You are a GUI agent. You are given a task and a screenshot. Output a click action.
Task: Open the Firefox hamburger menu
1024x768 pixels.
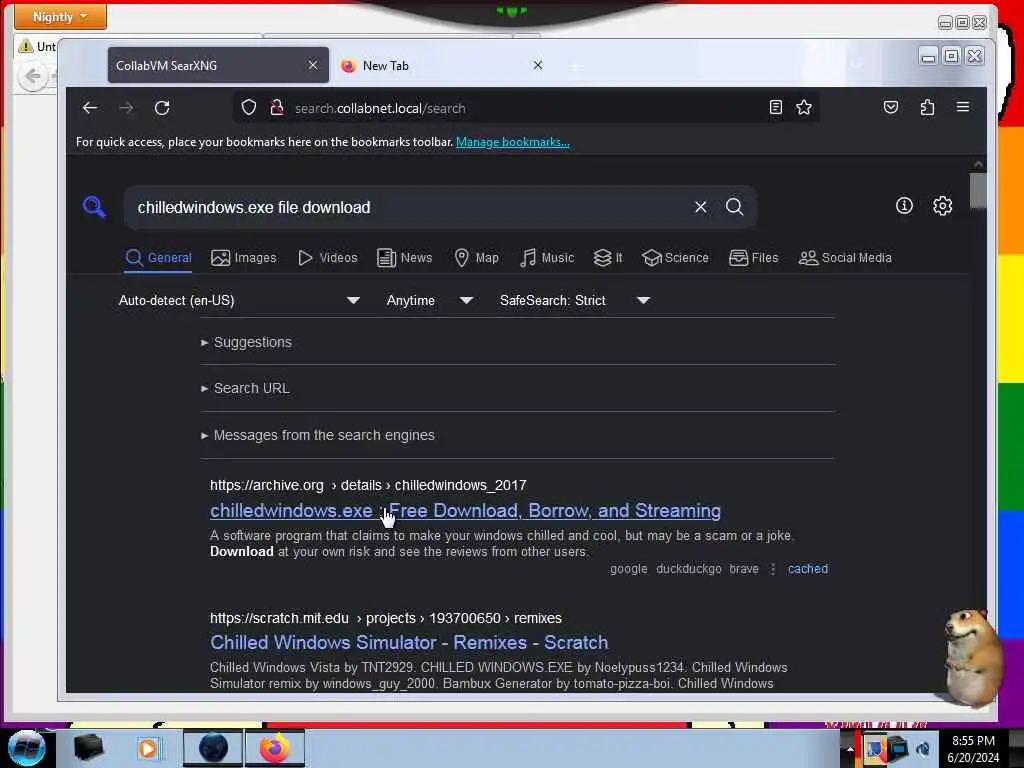[963, 107]
